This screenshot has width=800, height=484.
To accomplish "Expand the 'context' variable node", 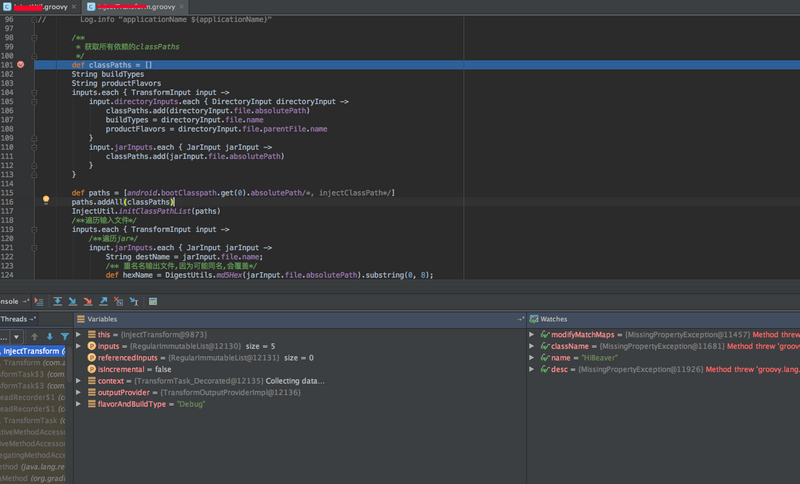I will pyautogui.click(x=79, y=380).
